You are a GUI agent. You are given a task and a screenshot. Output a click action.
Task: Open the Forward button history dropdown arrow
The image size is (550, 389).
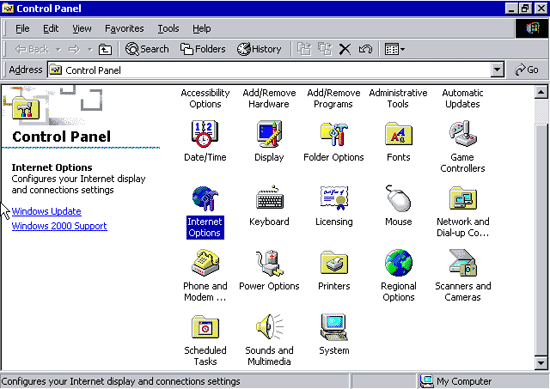click(x=90, y=49)
